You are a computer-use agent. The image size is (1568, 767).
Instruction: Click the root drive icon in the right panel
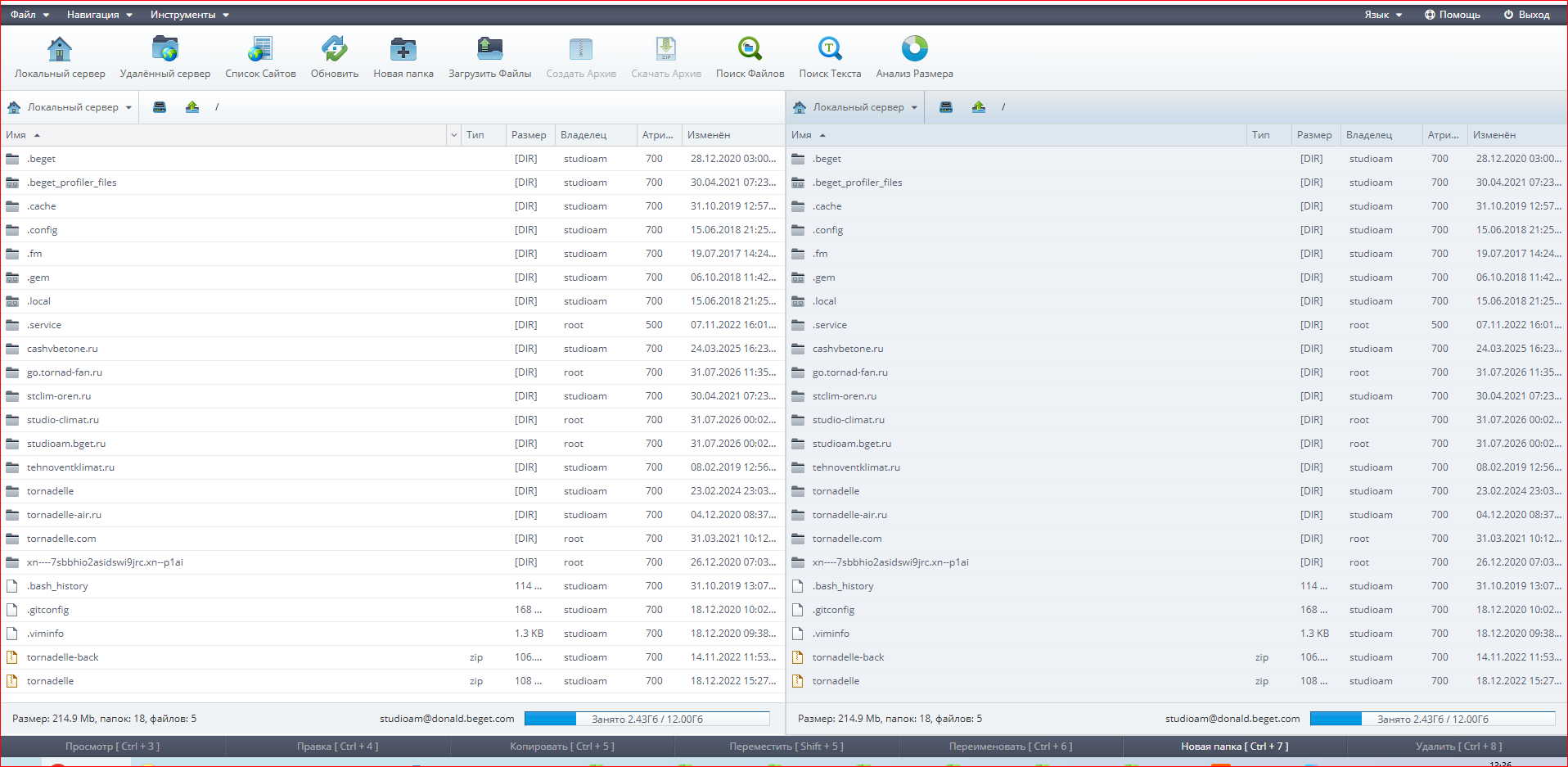point(946,107)
